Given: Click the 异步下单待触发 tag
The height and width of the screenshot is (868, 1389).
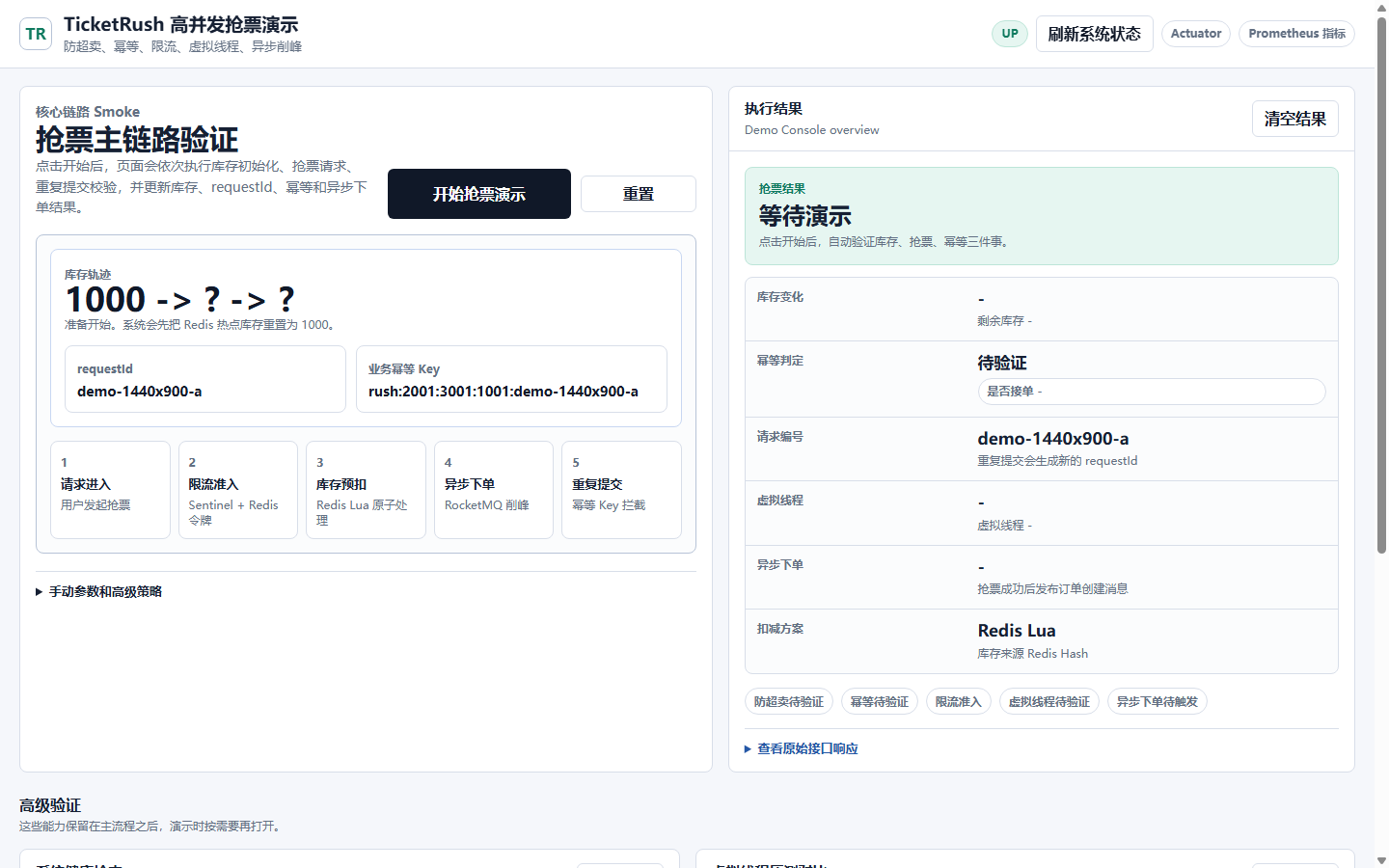Looking at the screenshot, I should tap(1157, 702).
